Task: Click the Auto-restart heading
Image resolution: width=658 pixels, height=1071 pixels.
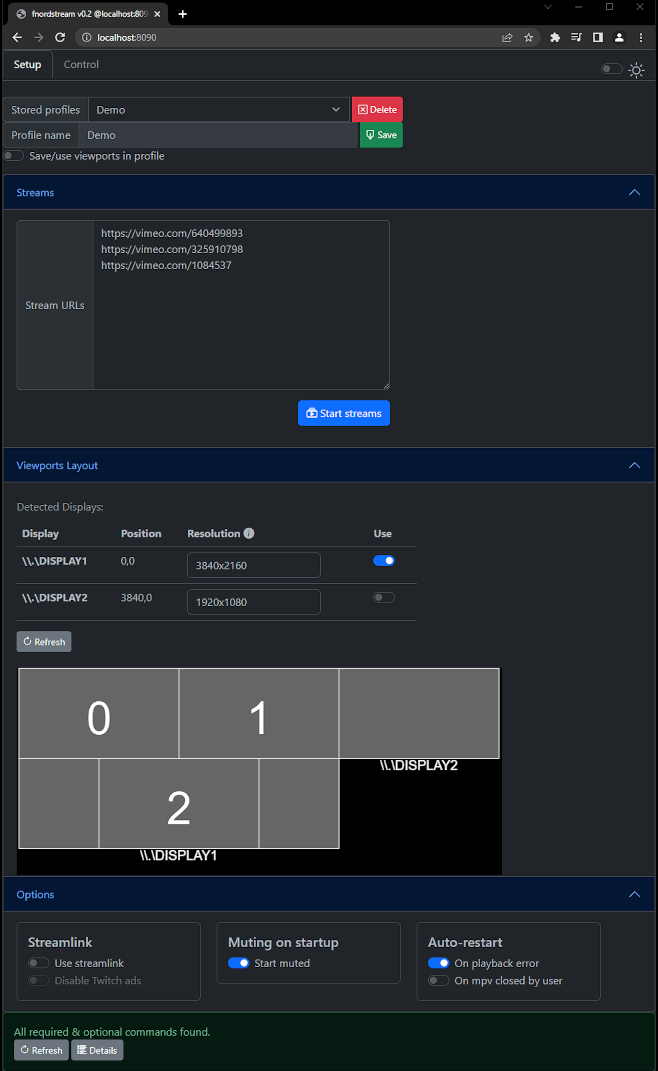Action: 465,942
